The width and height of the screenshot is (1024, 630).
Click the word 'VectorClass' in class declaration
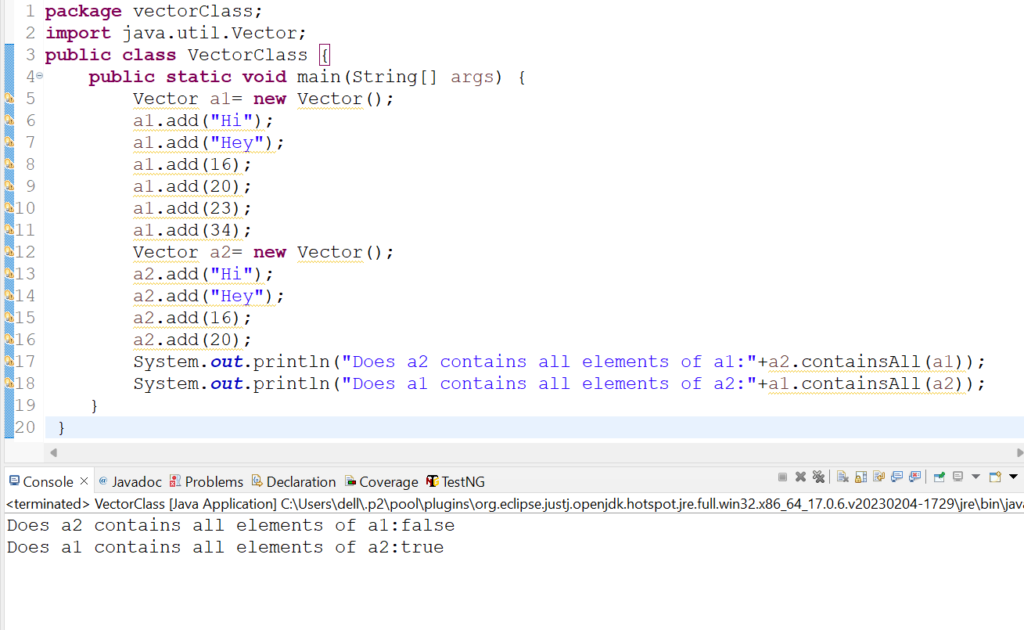click(248, 55)
